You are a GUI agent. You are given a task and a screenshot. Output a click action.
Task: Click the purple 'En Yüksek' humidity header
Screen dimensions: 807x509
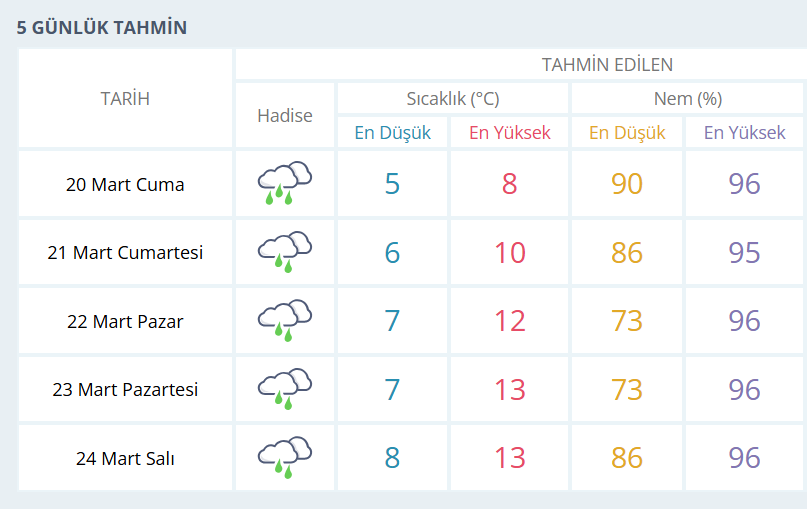click(745, 133)
